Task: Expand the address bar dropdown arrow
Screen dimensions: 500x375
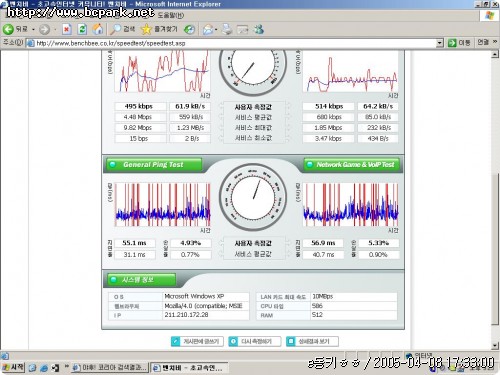Action: pyautogui.click(x=440, y=43)
